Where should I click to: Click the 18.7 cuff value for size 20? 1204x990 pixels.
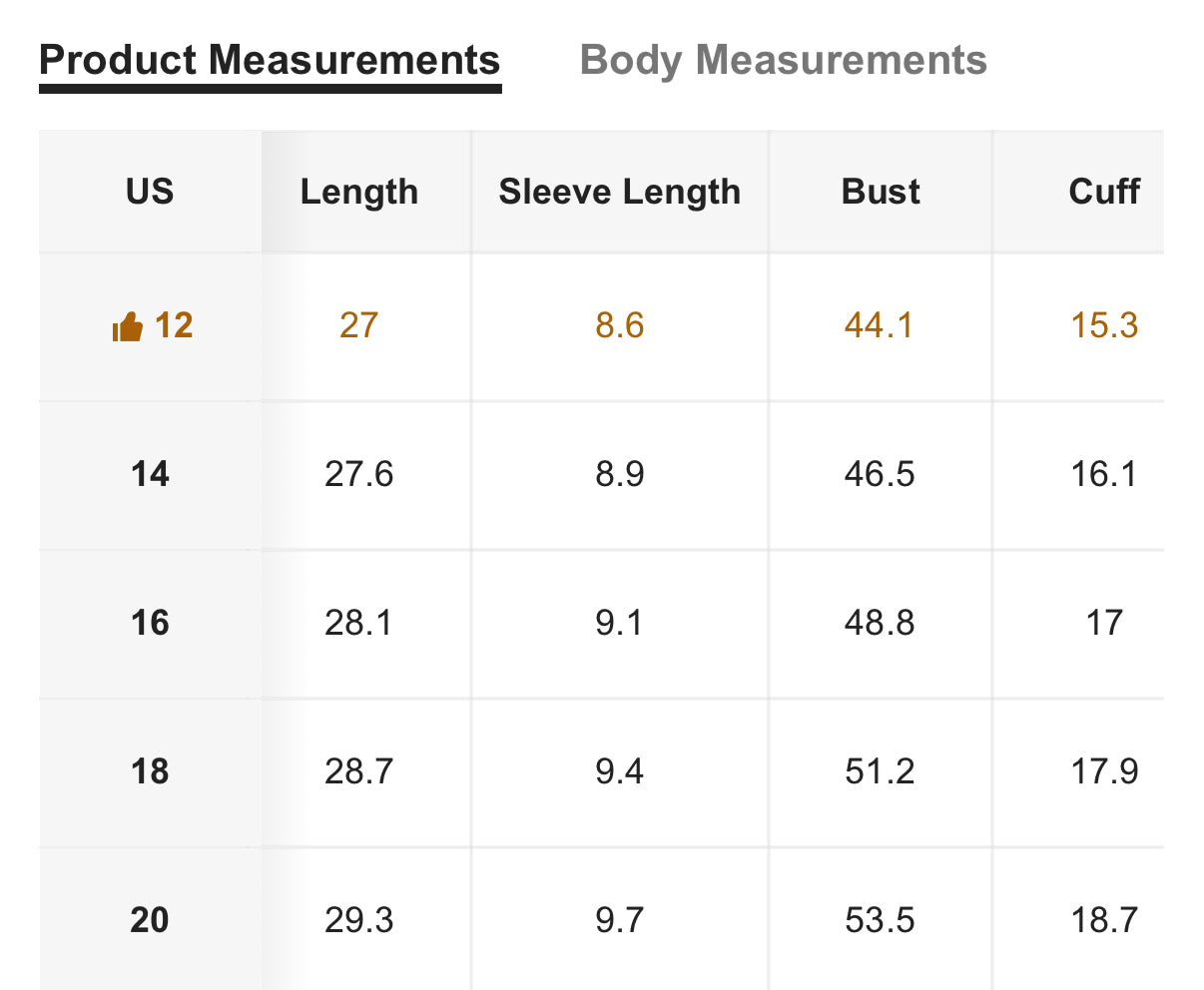pos(1104,920)
